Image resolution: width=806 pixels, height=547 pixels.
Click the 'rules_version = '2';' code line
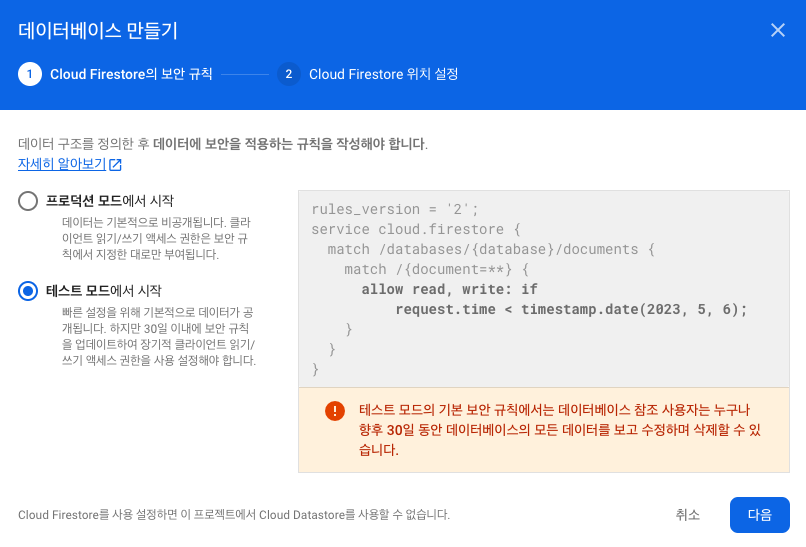coord(395,209)
